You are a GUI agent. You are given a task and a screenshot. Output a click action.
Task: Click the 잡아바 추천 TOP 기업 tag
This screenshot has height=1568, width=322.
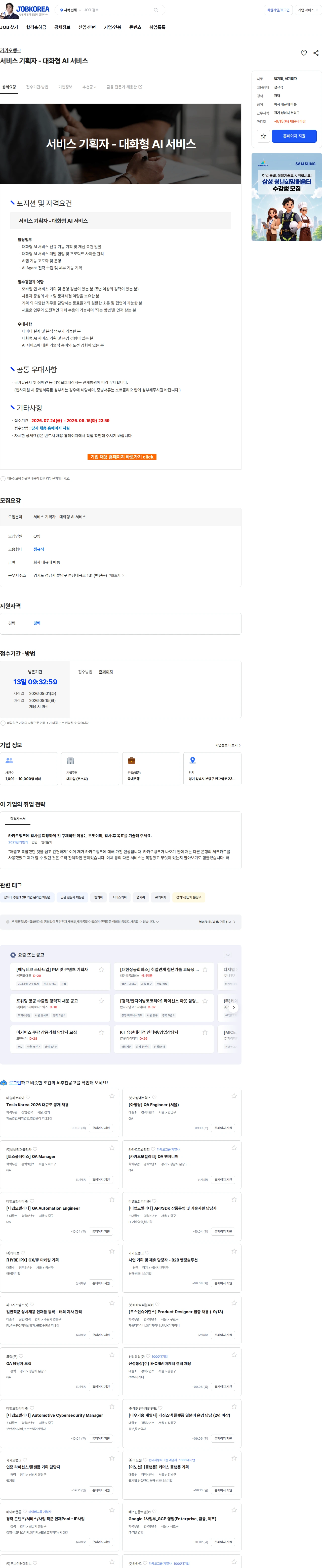(x=27, y=897)
